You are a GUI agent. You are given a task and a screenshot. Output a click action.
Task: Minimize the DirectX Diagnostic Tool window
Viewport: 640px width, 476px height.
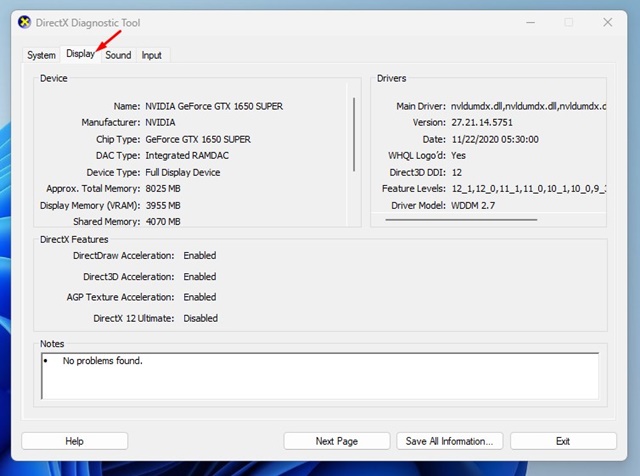531,22
